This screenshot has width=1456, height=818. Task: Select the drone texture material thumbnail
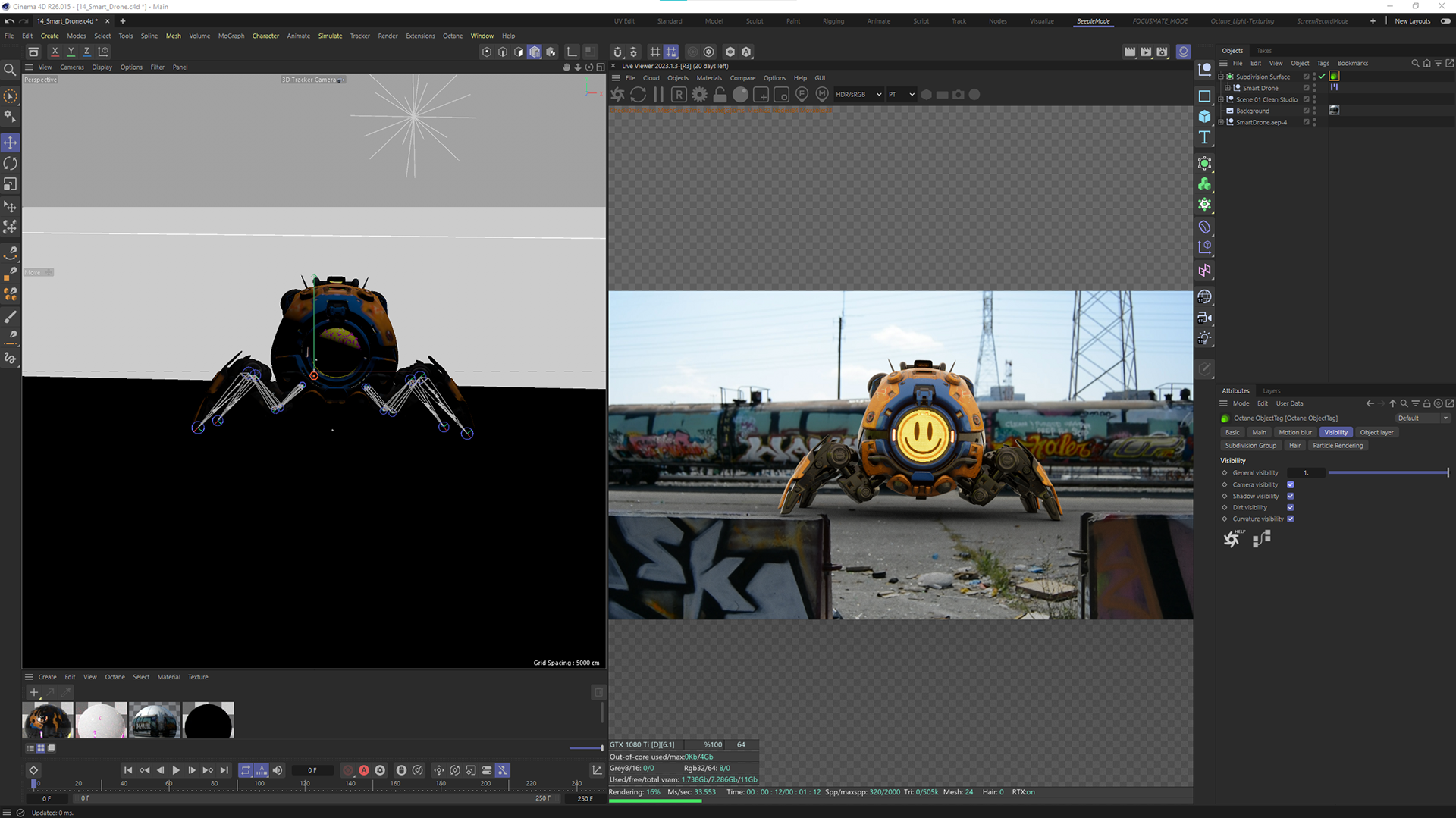[48, 720]
